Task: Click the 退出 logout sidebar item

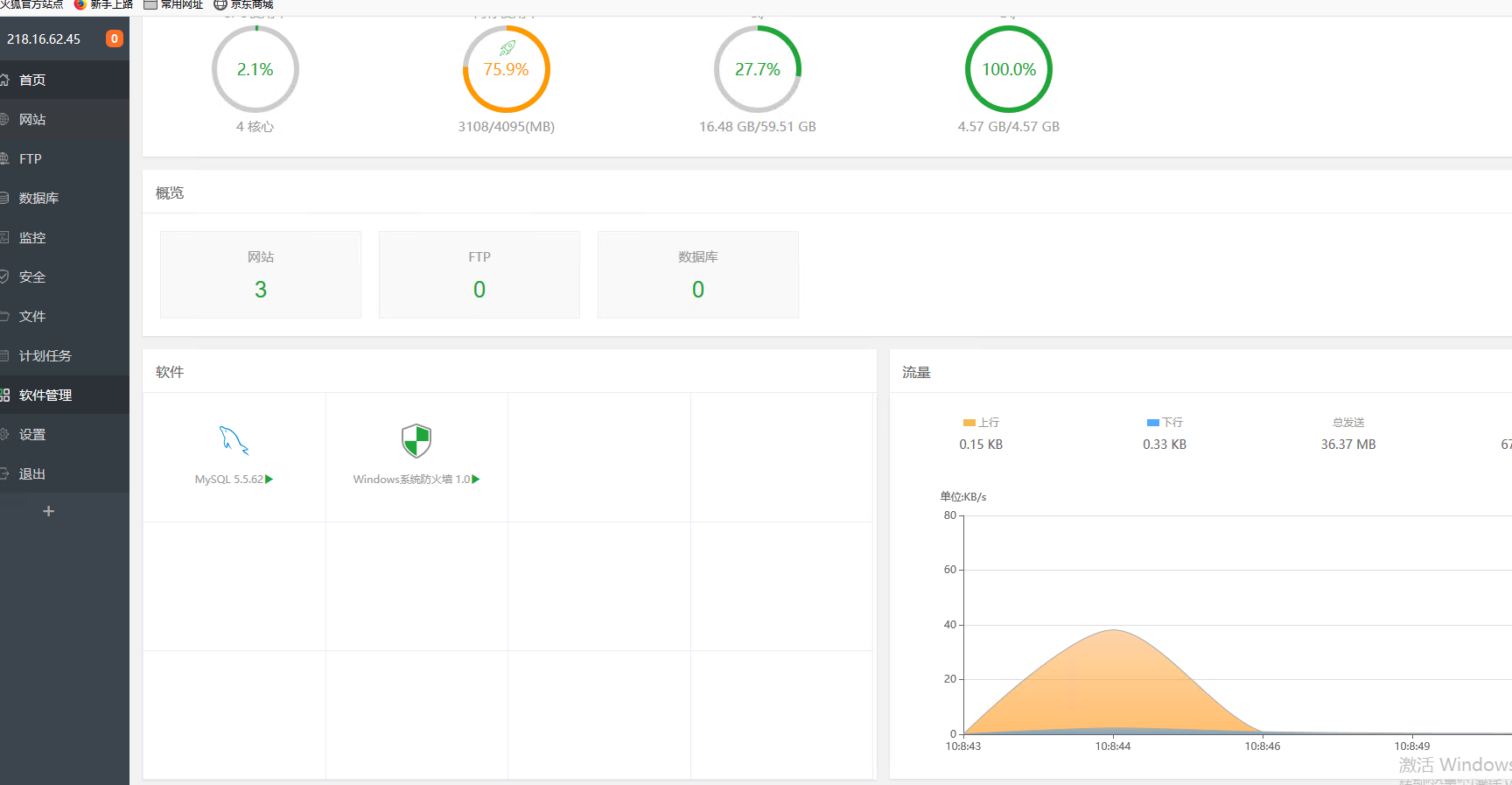Action: (65, 473)
